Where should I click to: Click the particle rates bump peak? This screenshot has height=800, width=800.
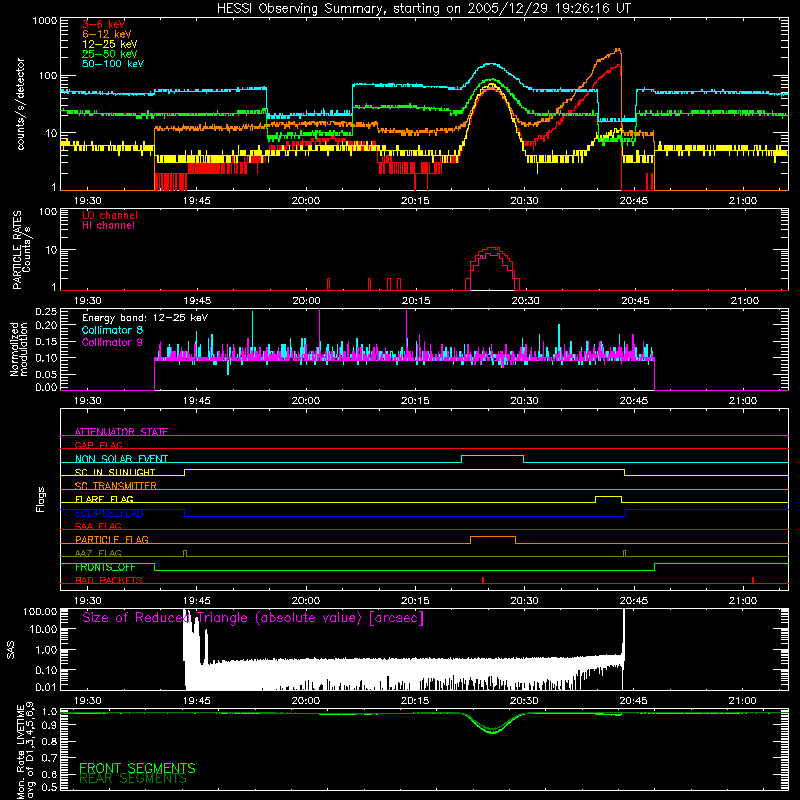coord(492,248)
